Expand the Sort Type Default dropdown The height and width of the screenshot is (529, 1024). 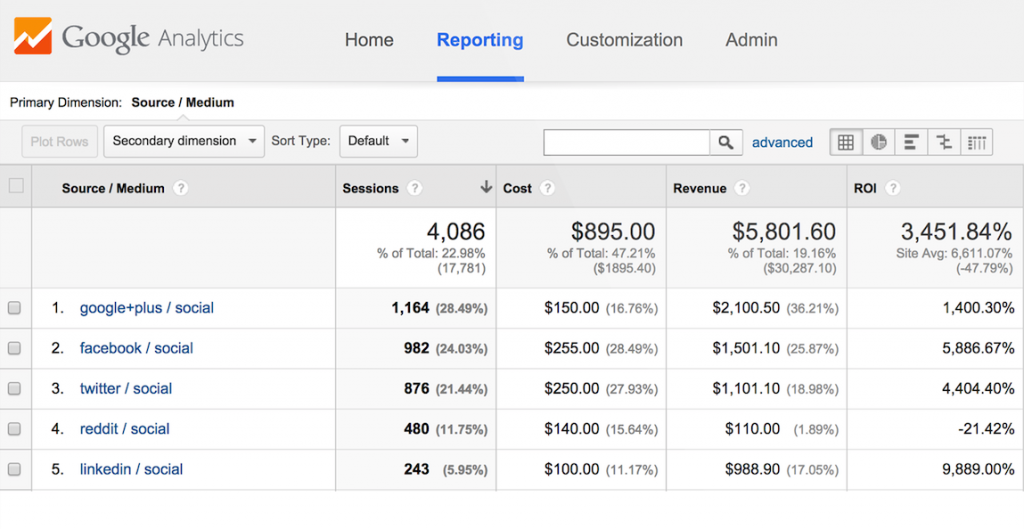378,141
